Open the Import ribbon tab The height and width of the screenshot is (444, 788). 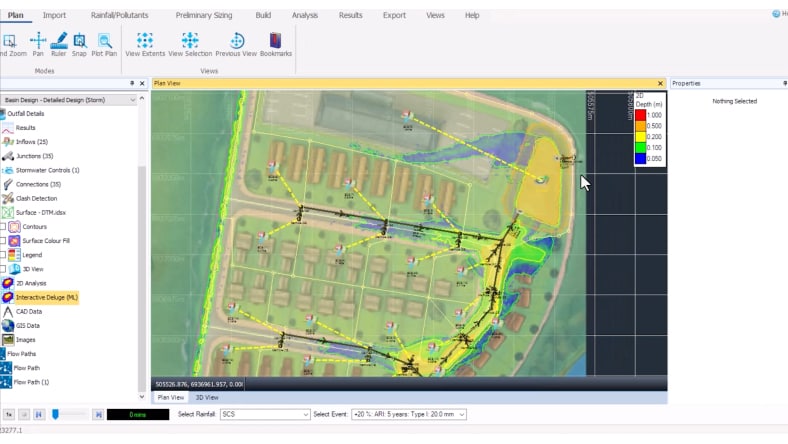54,15
